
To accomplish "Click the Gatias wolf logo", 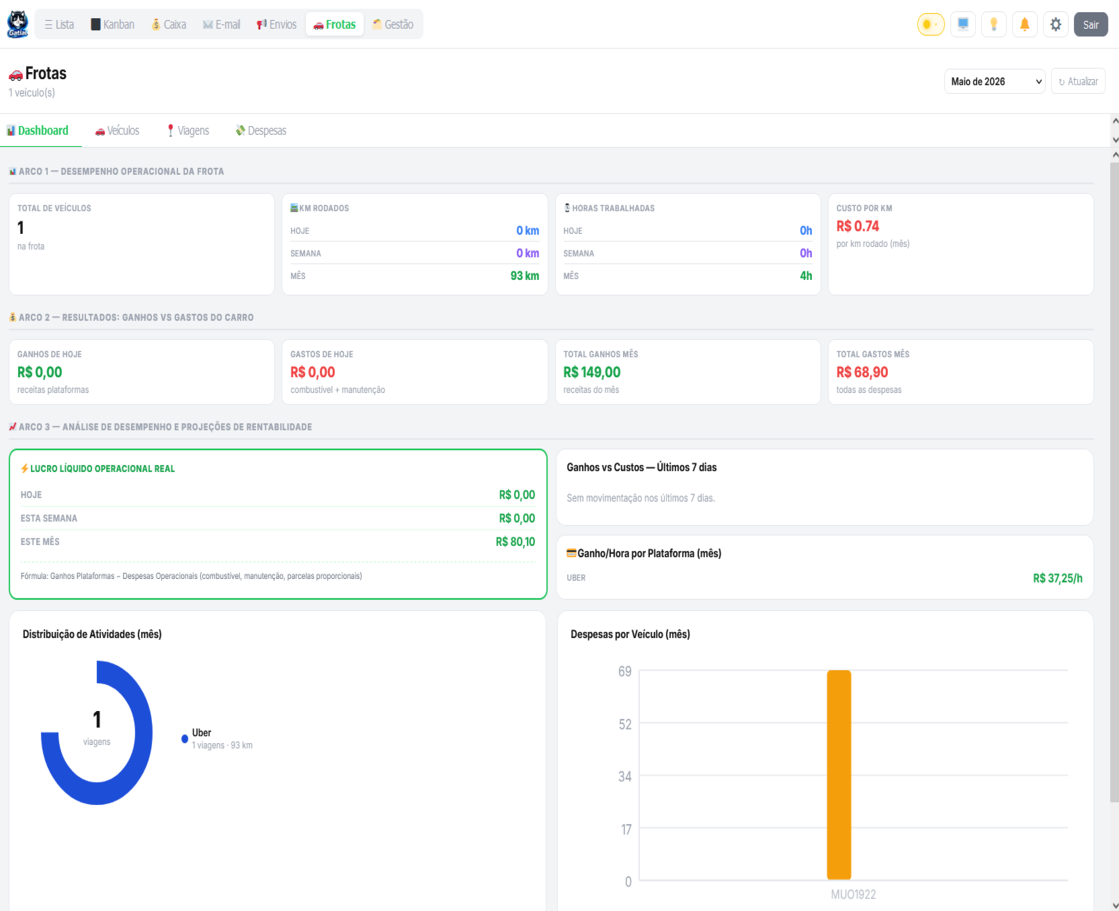I will (x=18, y=24).
